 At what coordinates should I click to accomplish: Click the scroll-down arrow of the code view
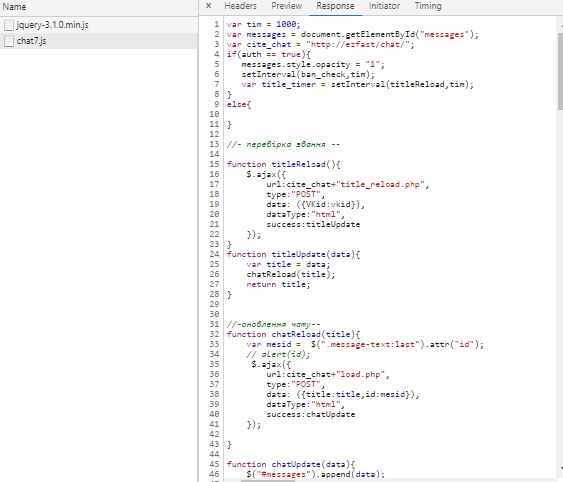pyautogui.click(x=561, y=468)
